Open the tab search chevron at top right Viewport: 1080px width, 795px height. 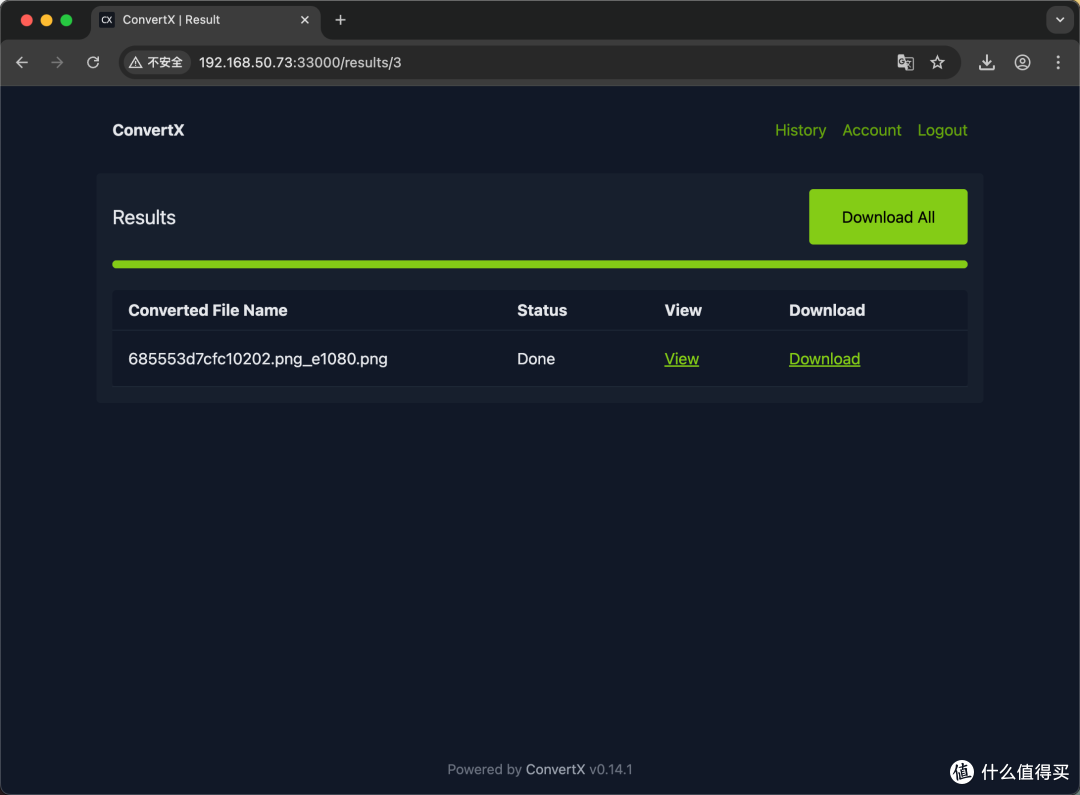coord(1059,19)
